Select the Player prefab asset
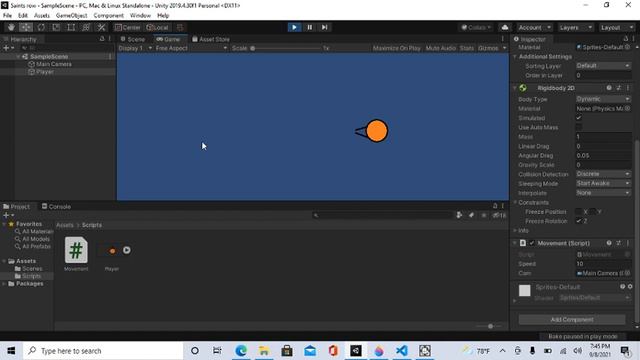This screenshot has height=360, width=640. 112,254
